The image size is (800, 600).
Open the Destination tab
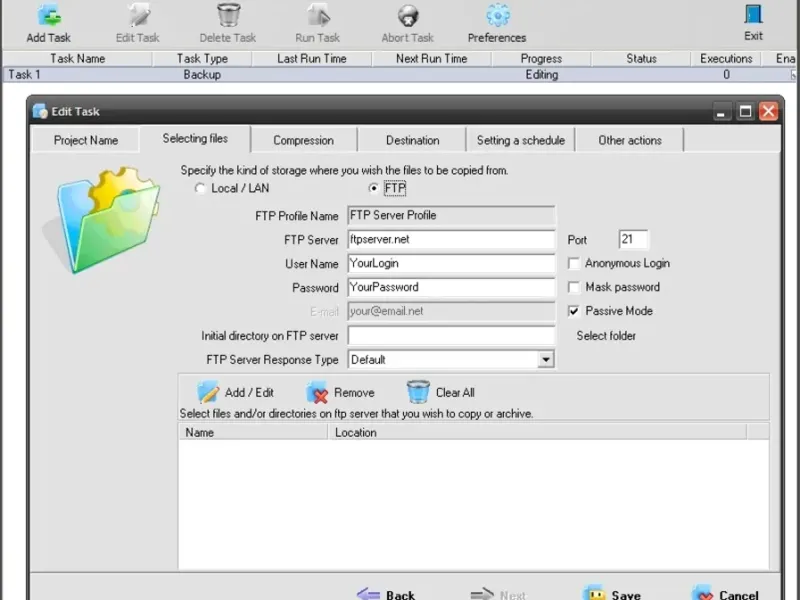pos(412,140)
